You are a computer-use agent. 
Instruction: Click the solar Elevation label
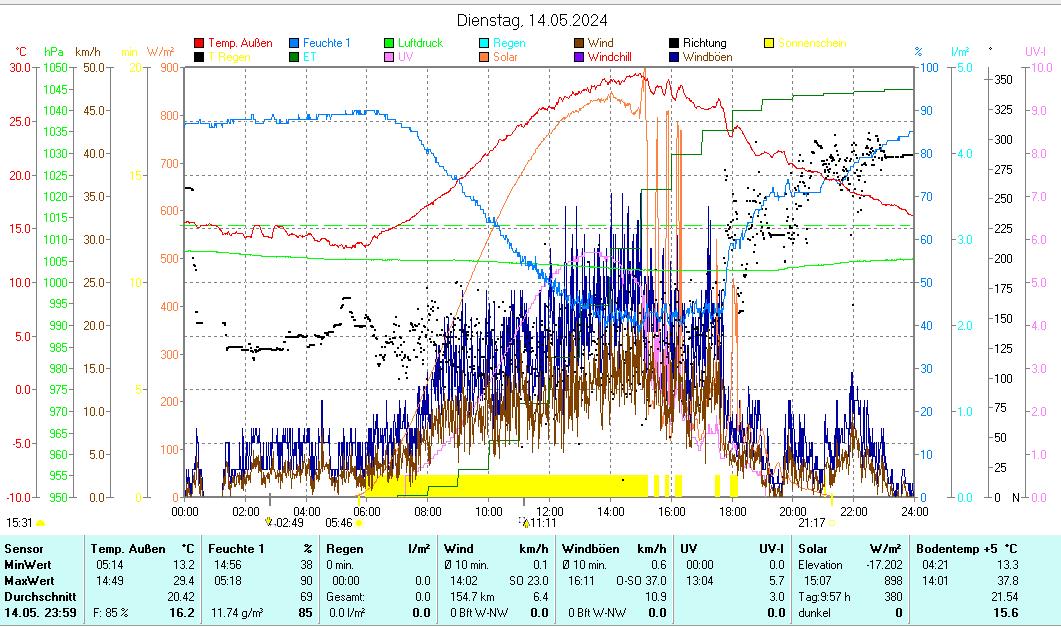point(820,565)
